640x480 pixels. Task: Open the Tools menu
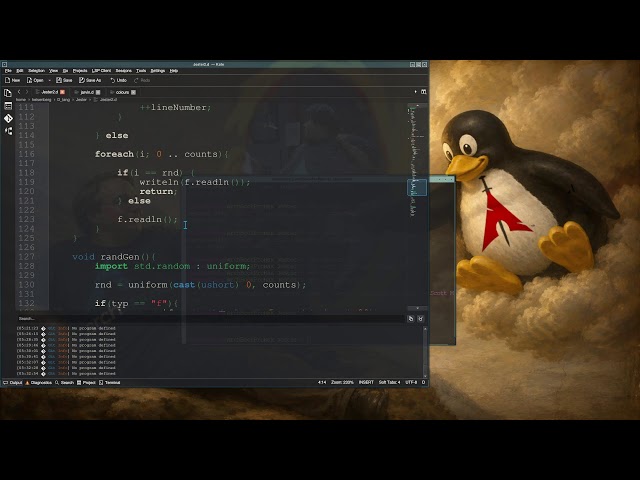click(x=141, y=71)
